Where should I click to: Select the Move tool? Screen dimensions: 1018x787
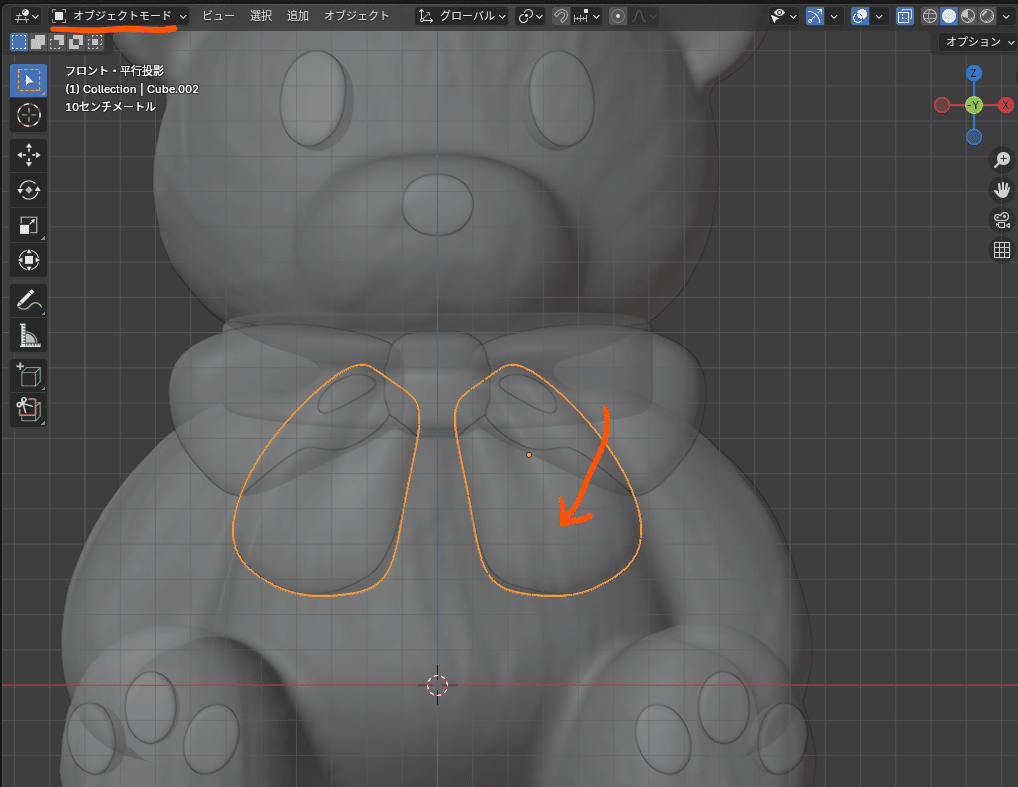(29, 155)
